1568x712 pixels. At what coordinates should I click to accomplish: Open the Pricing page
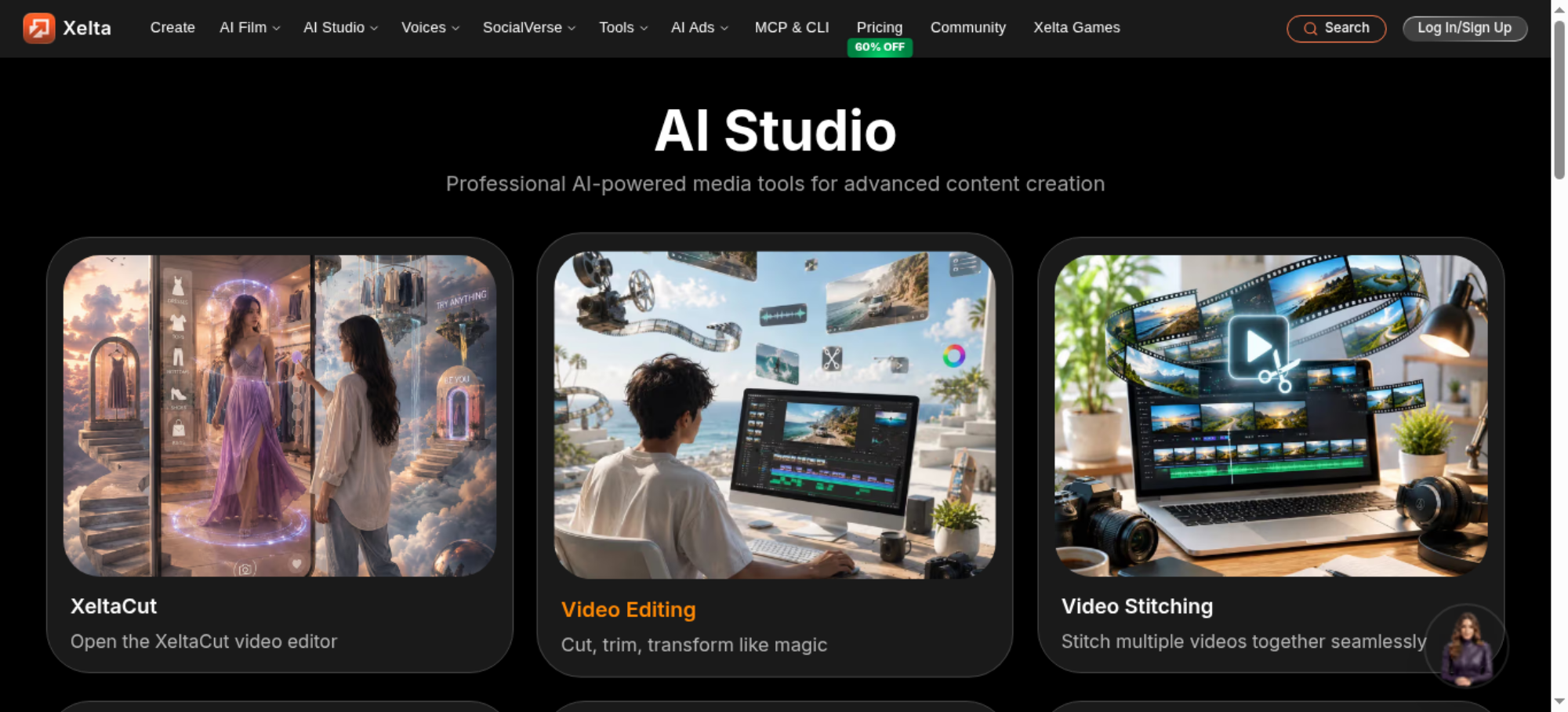coord(880,27)
